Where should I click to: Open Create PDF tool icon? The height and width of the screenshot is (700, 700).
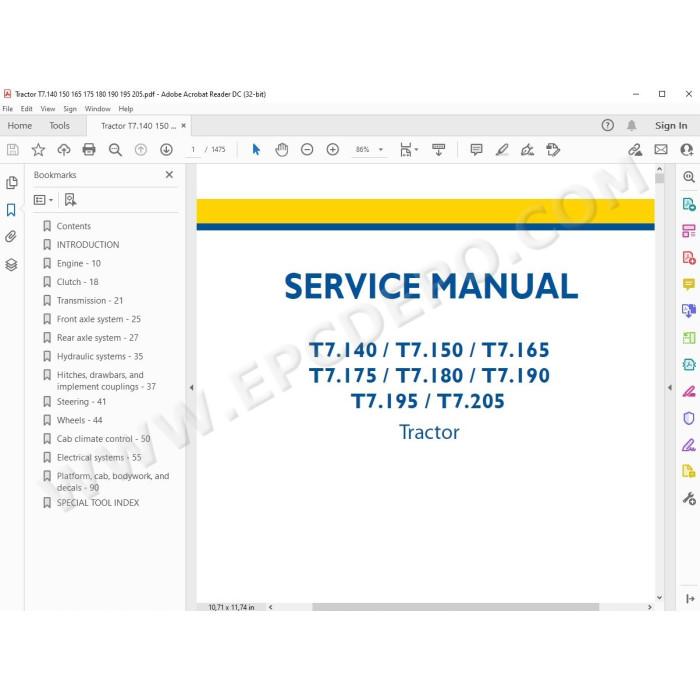pos(689,258)
